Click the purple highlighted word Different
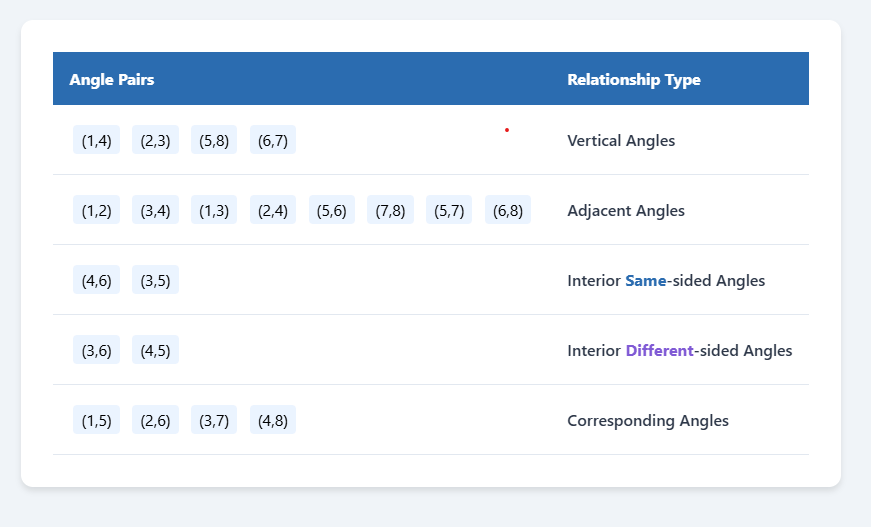This screenshot has width=871, height=527. click(658, 351)
